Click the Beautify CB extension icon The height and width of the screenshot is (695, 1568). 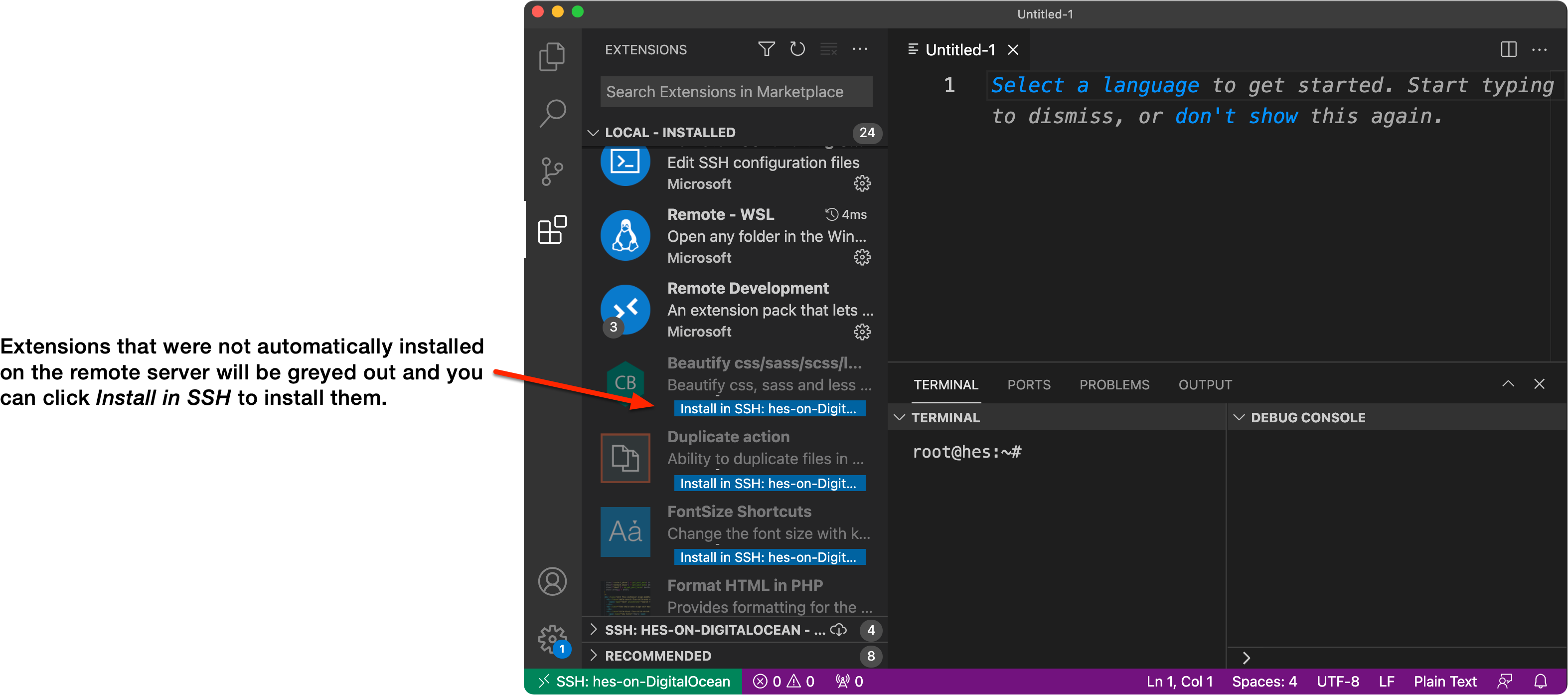point(625,382)
